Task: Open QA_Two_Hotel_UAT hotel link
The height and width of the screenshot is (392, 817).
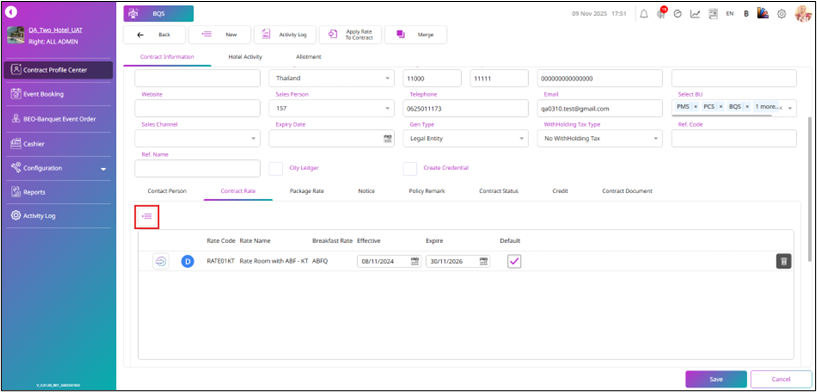Action: point(55,30)
